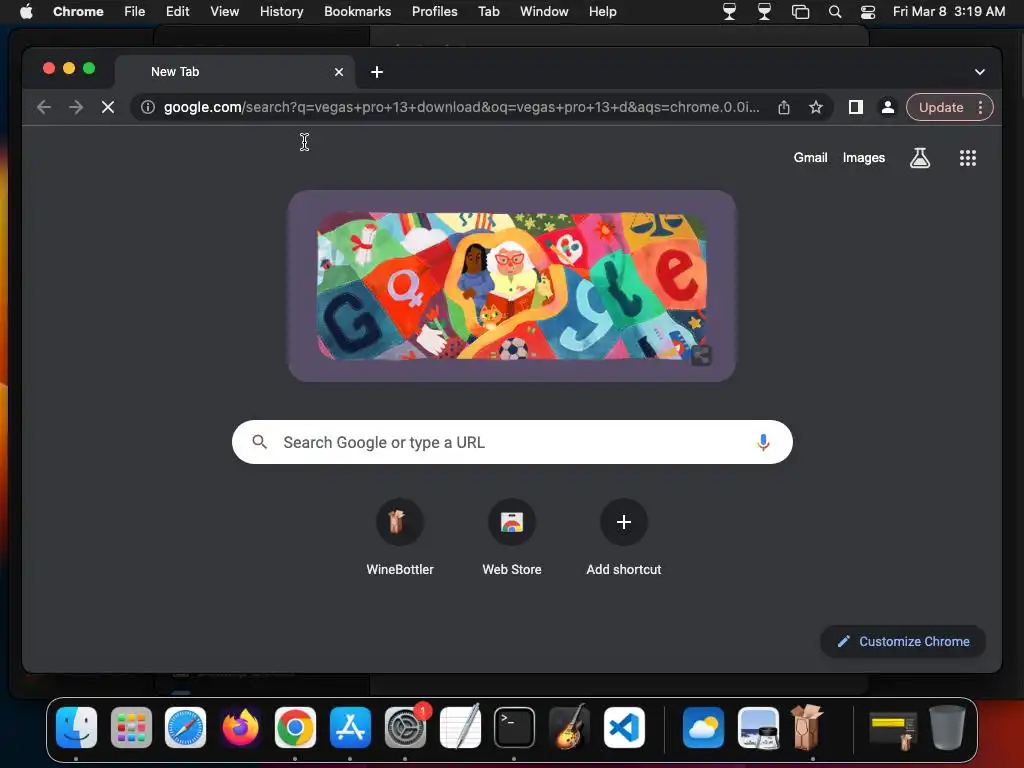Image resolution: width=1024 pixels, height=768 pixels.
Task: Open System Settings from the Dock
Action: (405, 727)
